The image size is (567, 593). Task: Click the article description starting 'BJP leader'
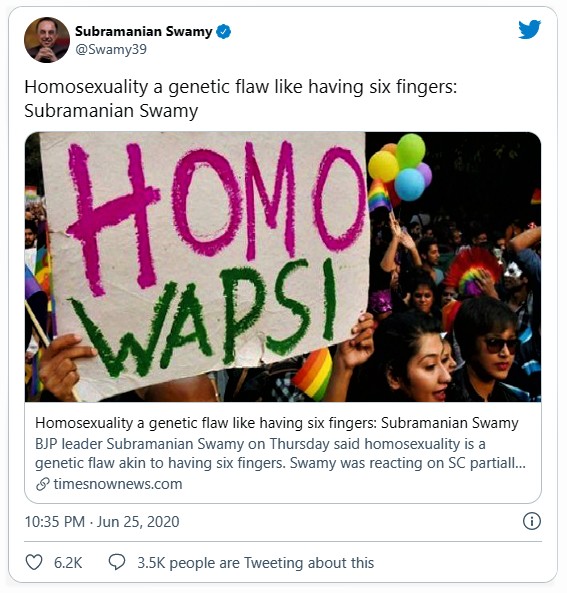[280, 453]
